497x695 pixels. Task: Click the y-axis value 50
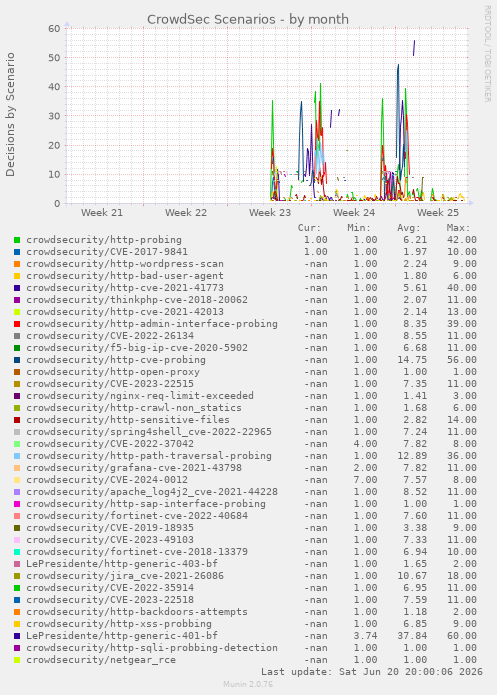(54, 58)
